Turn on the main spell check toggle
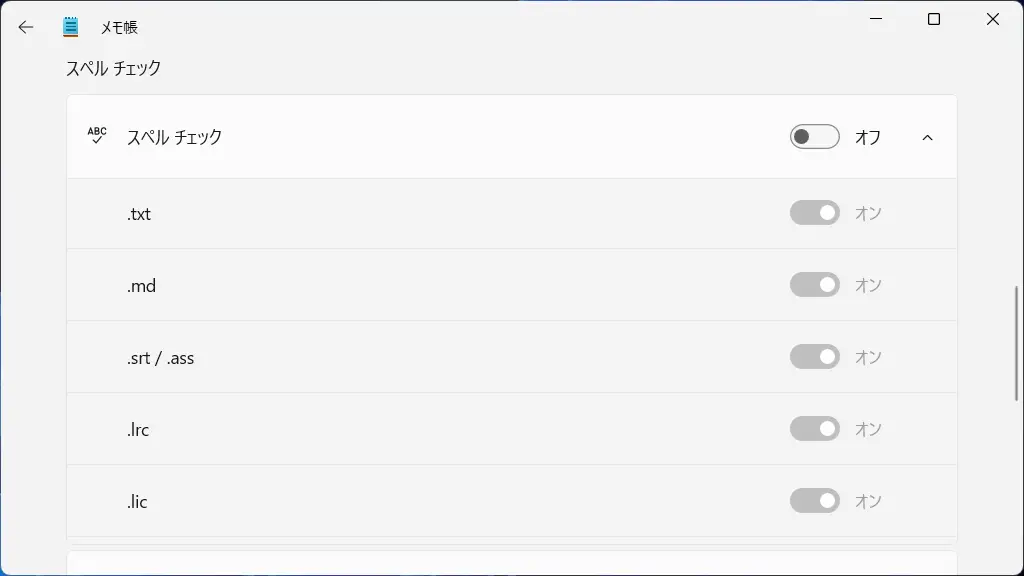 814,137
